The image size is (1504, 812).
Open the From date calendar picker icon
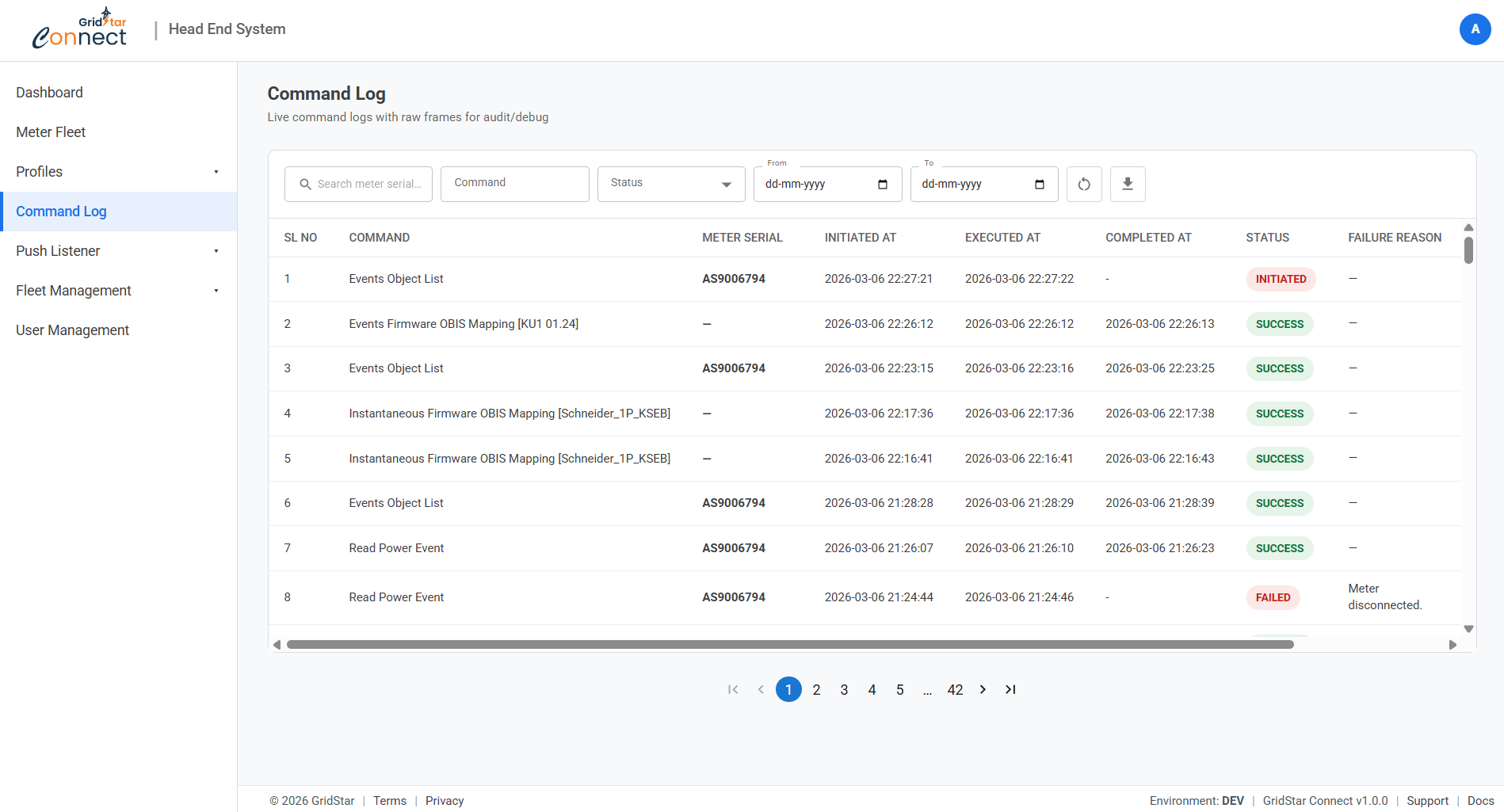click(x=882, y=185)
